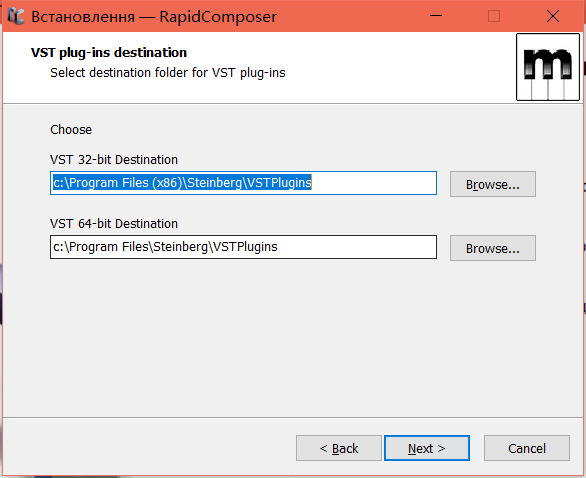Viewport: 586px width, 478px height.
Task: Click the empty gray area below the path fields
Action: [293, 336]
